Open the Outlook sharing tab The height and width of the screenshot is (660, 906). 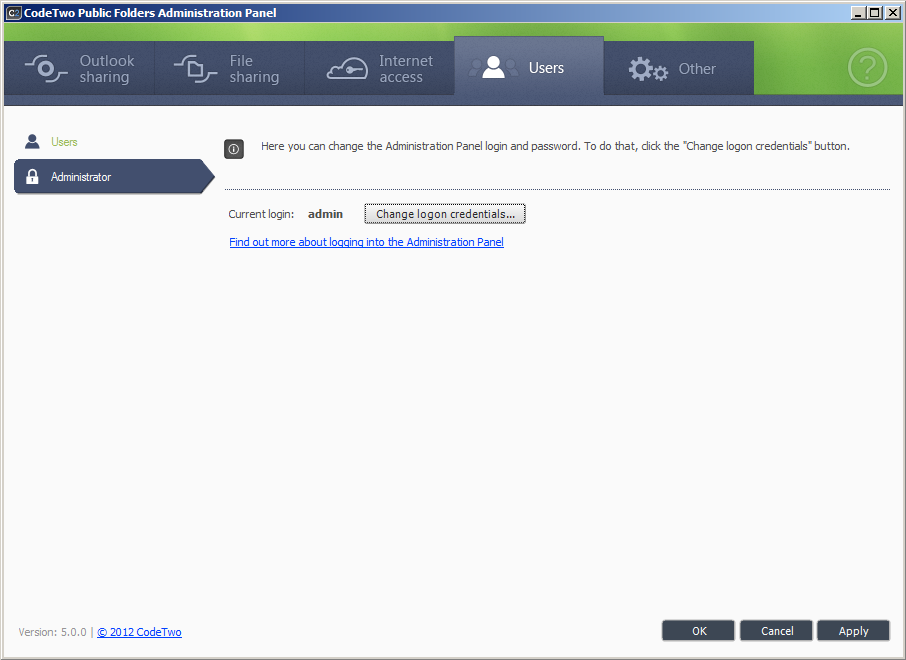[x=79, y=68]
